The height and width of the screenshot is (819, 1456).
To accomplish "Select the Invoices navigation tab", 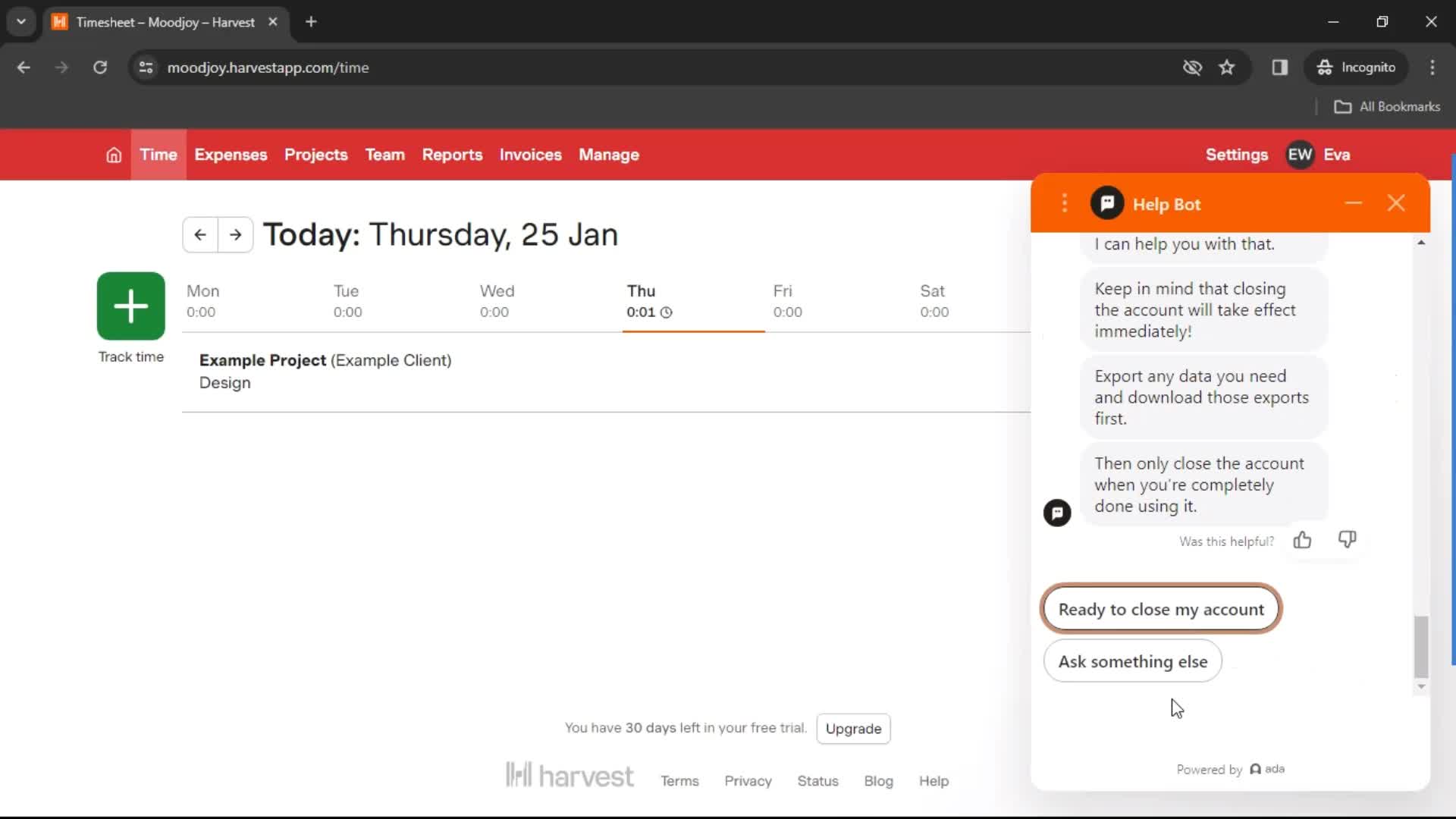I will pos(530,155).
